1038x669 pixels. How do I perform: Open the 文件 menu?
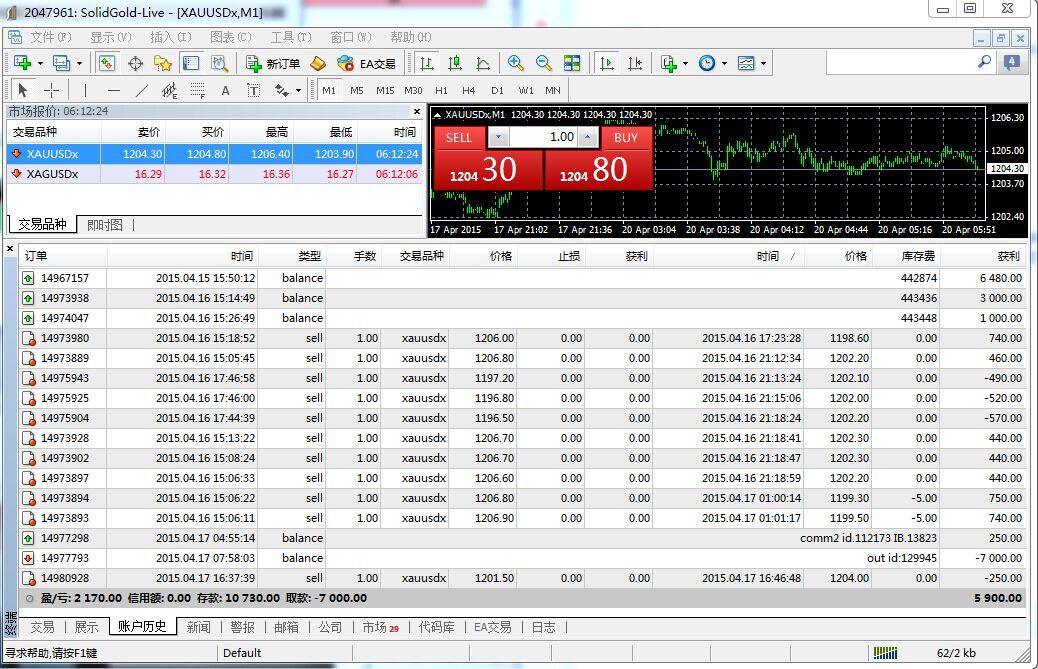pyautogui.click(x=50, y=37)
